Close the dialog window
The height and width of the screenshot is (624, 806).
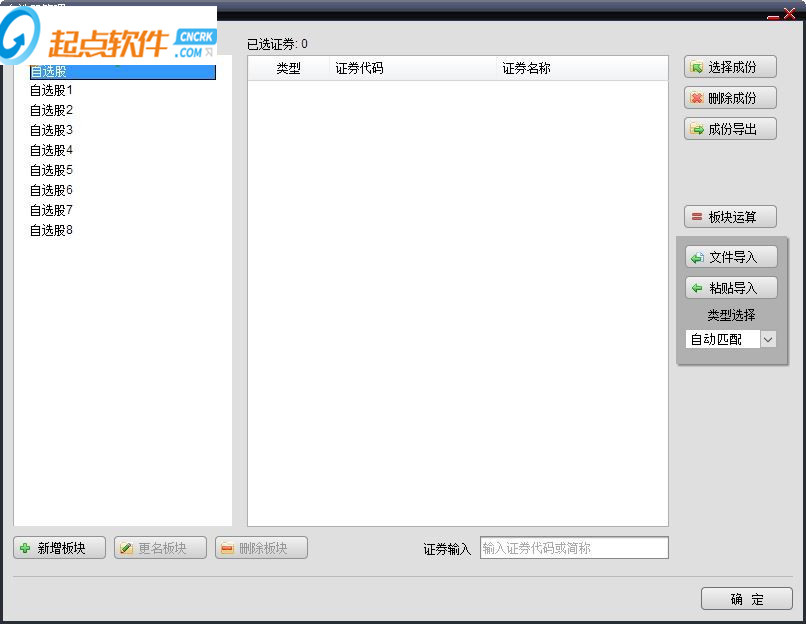[x=789, y=13]
